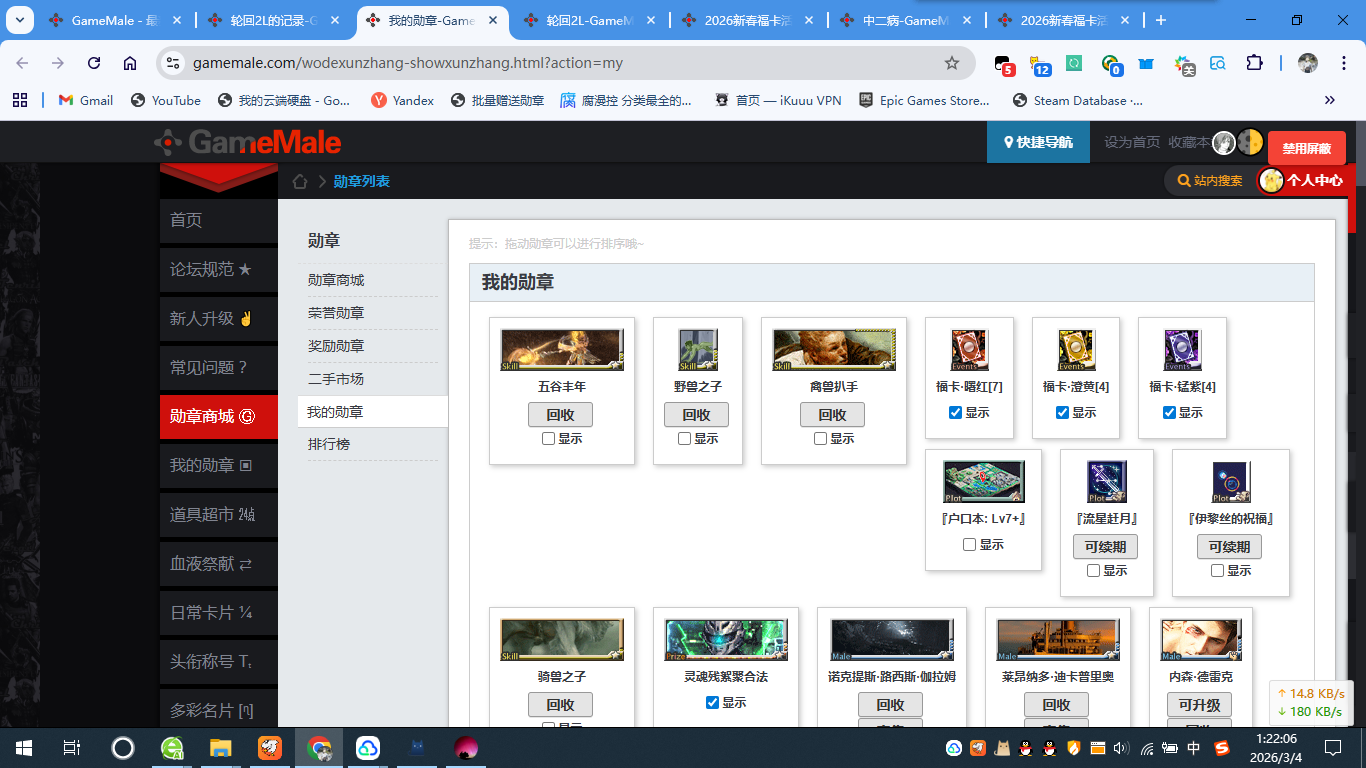Open the 快捷导航 quick navigation dropdown

(x=1038, y=142)
